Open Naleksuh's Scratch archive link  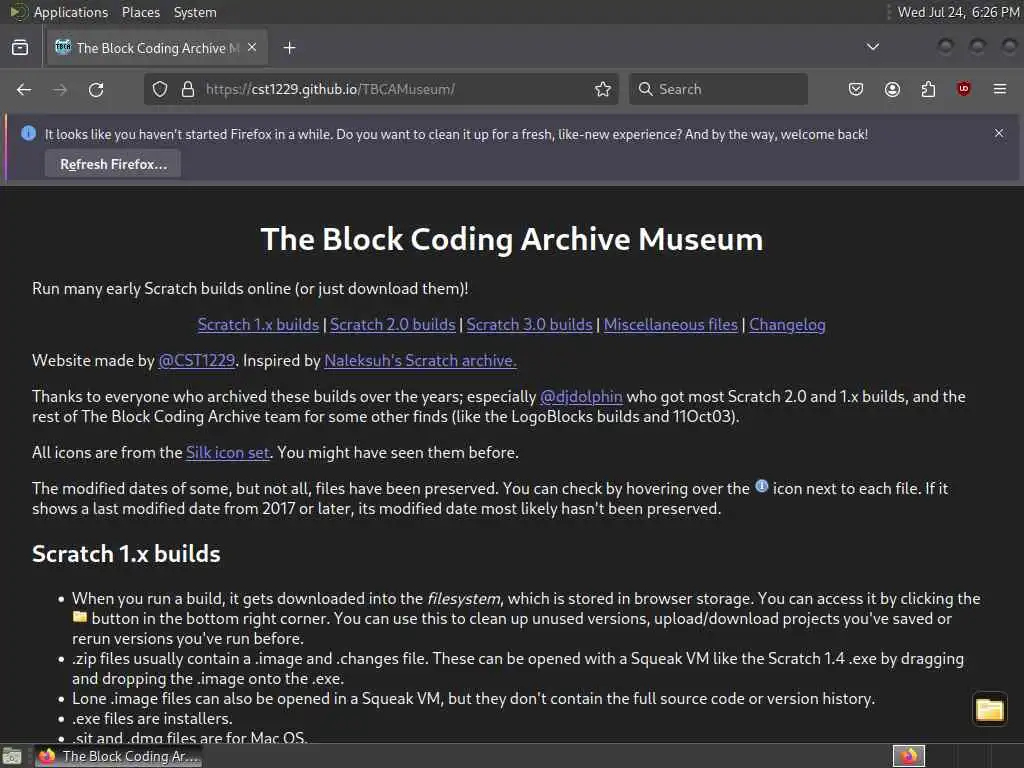point(420,360)
